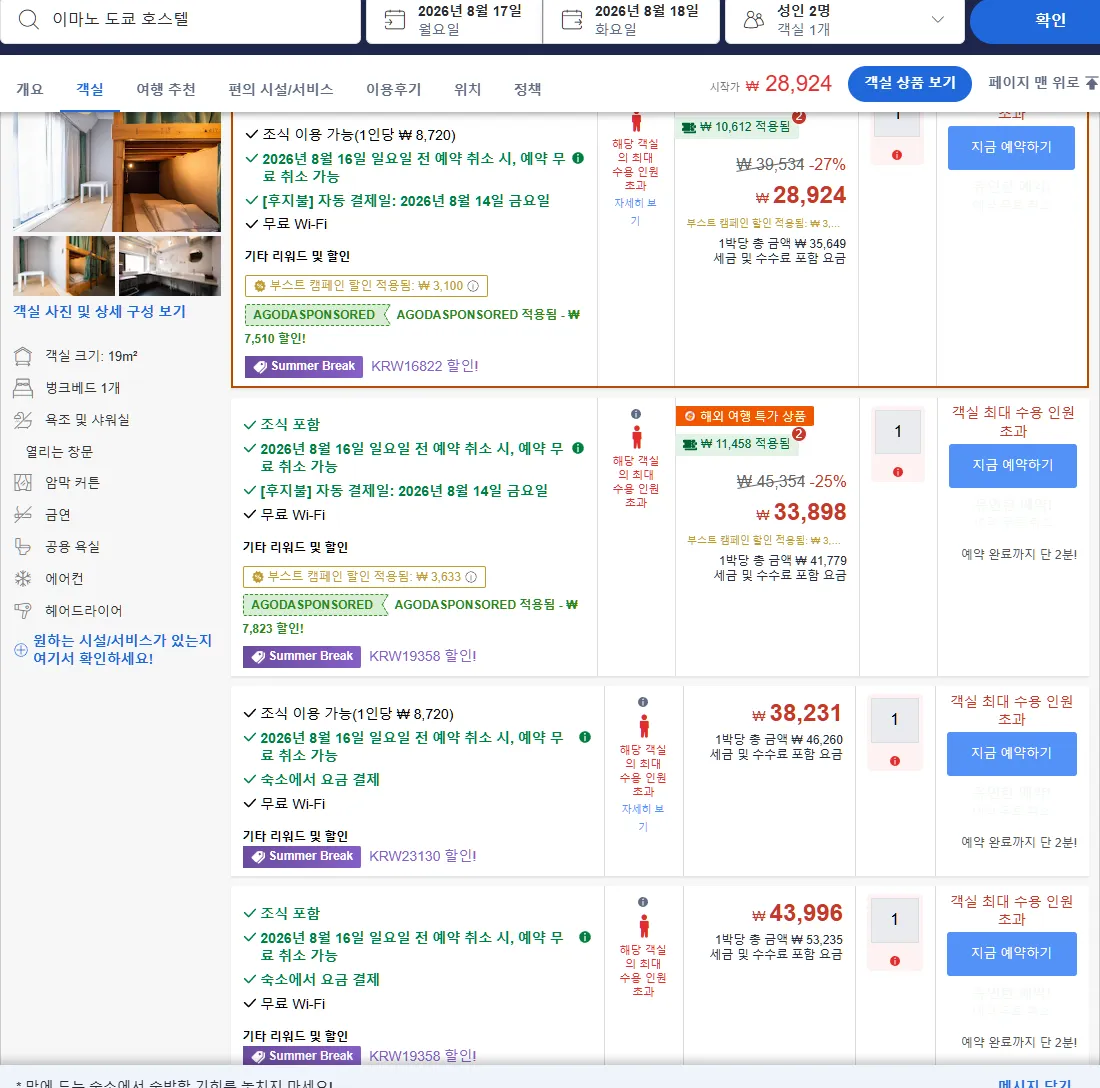Click the info icon on the ₩3,100 boost discount
Screen dimensions: 1100x1088
pos(474,286)
